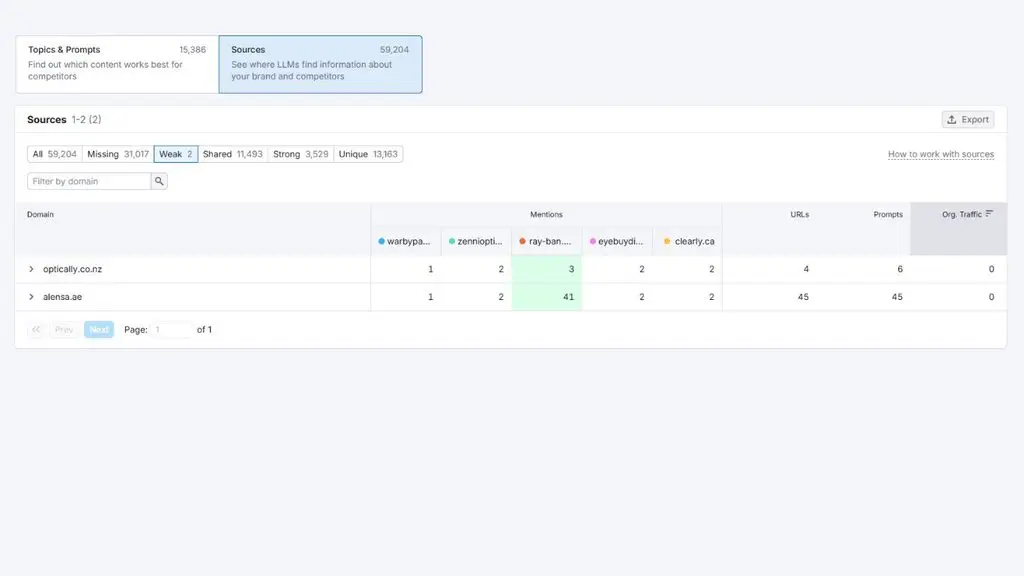Image resolution: width=1024 pixels, height=576 pixels.
Task: Click the search magnifier icon button
Action: coord(159,181)
